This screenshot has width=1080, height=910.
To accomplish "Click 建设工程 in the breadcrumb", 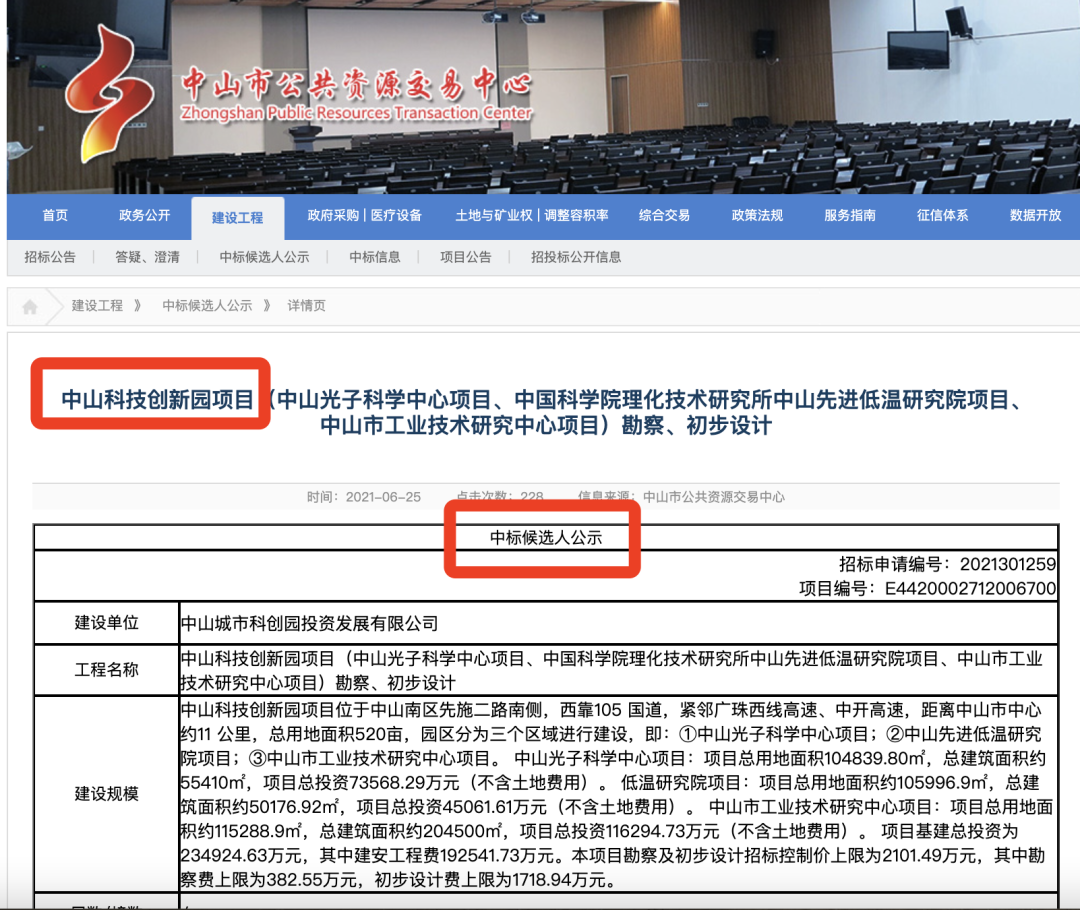I will click(x=97, y=306).
